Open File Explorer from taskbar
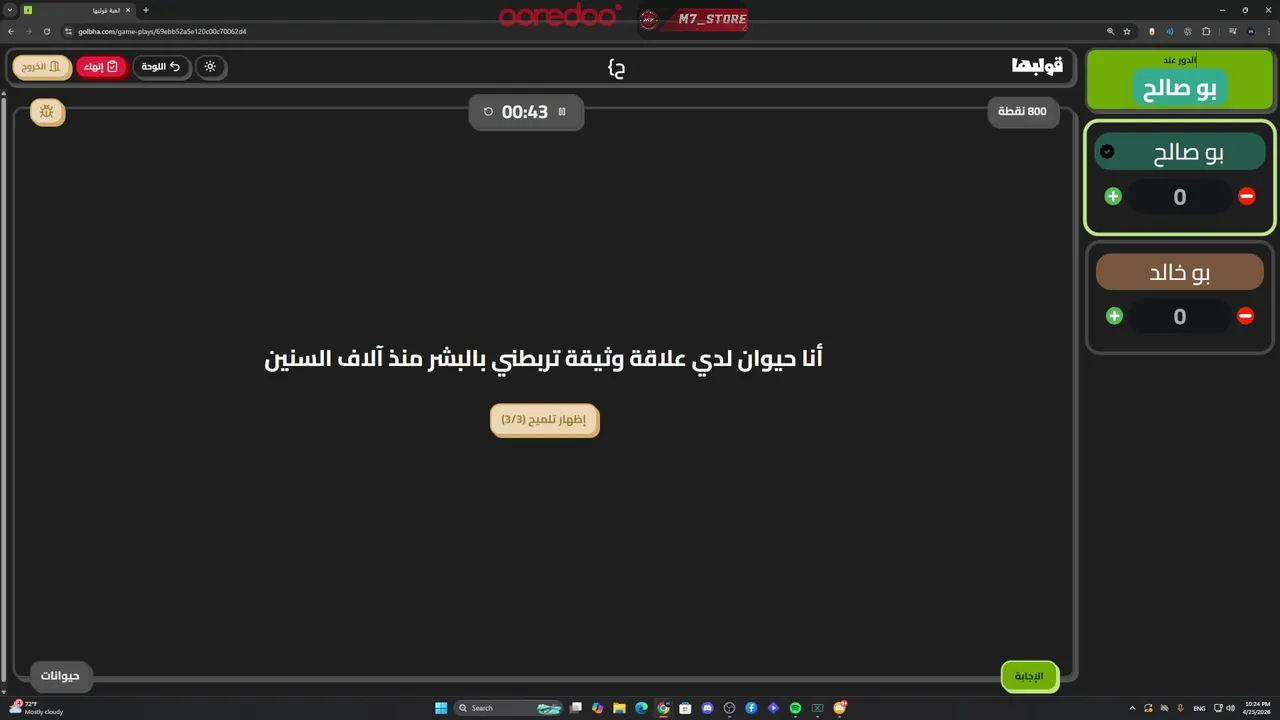This screenshot has width=1280, height=720. (619, 708)
